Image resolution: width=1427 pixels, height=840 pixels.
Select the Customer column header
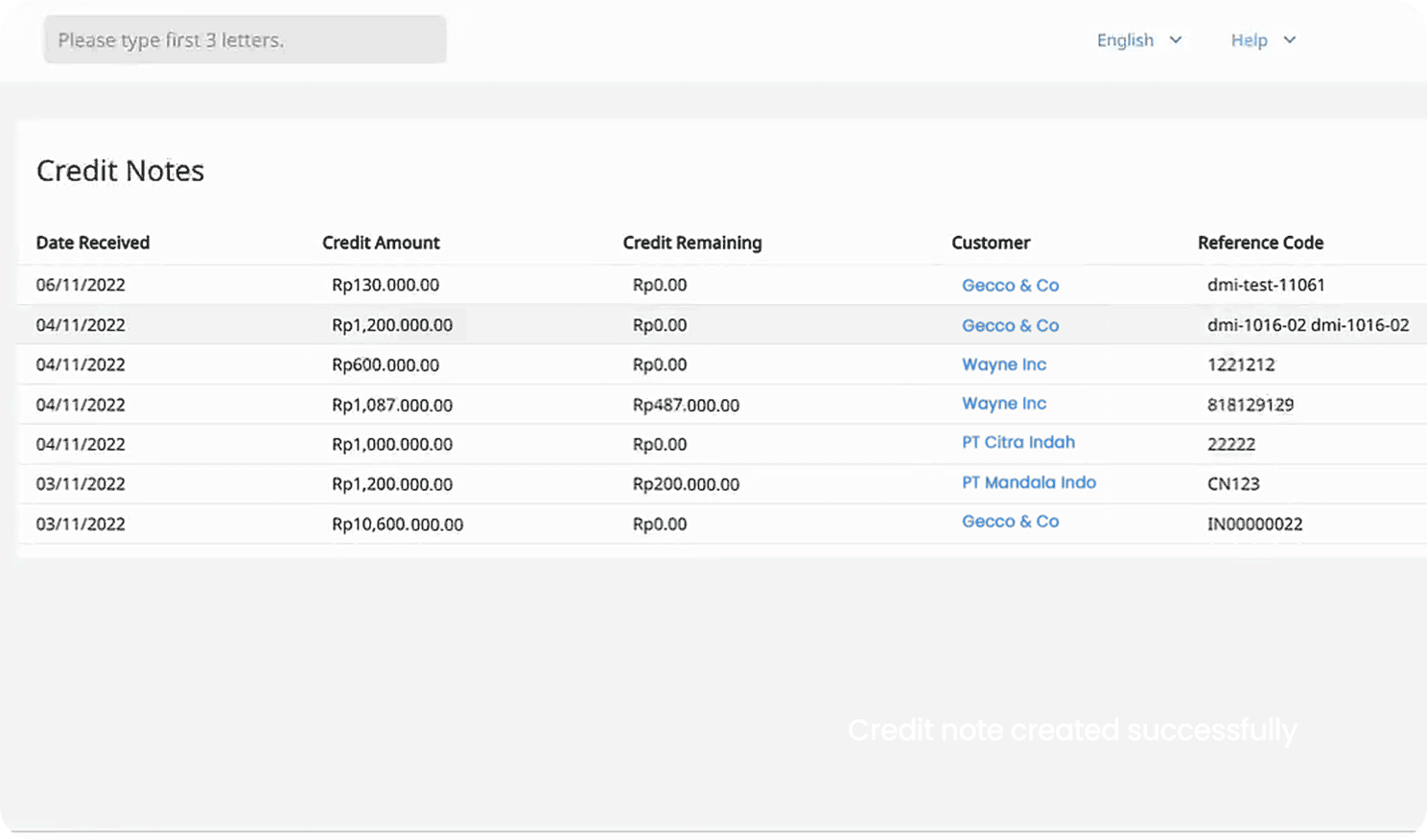coord(991,243)
